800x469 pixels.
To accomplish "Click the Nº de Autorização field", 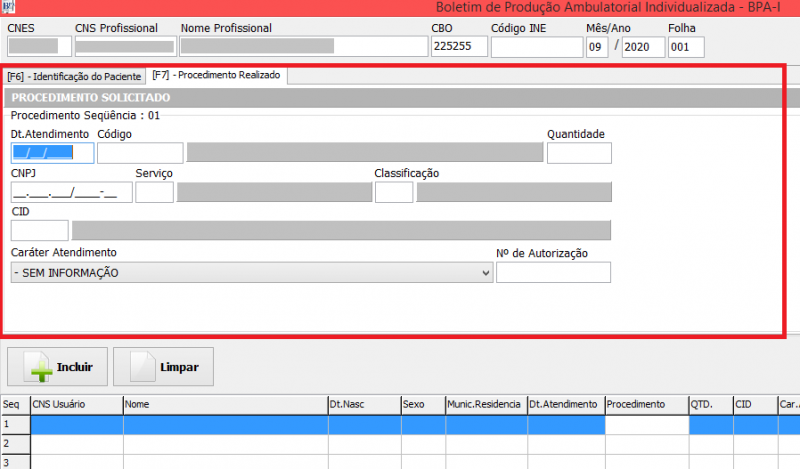I will click(552, 273).
